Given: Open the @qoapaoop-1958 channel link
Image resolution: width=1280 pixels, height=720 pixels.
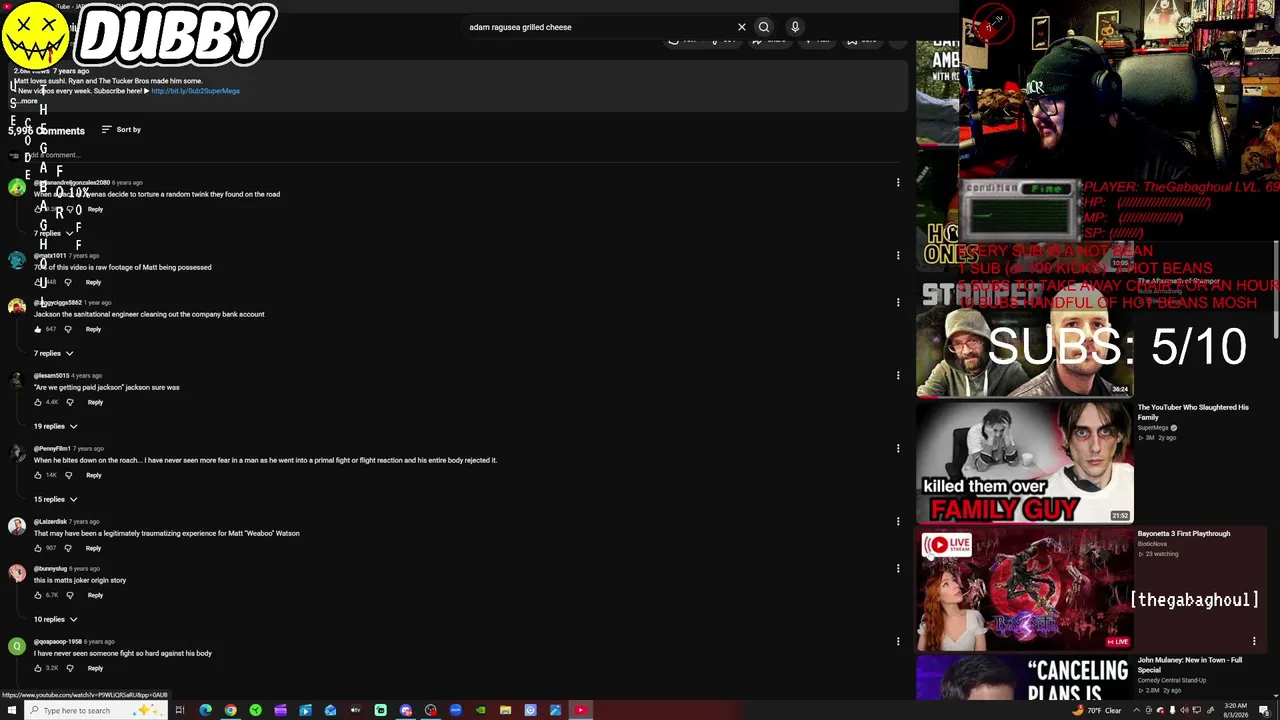Looking at the screenshot, I should [x=58, y=642].
